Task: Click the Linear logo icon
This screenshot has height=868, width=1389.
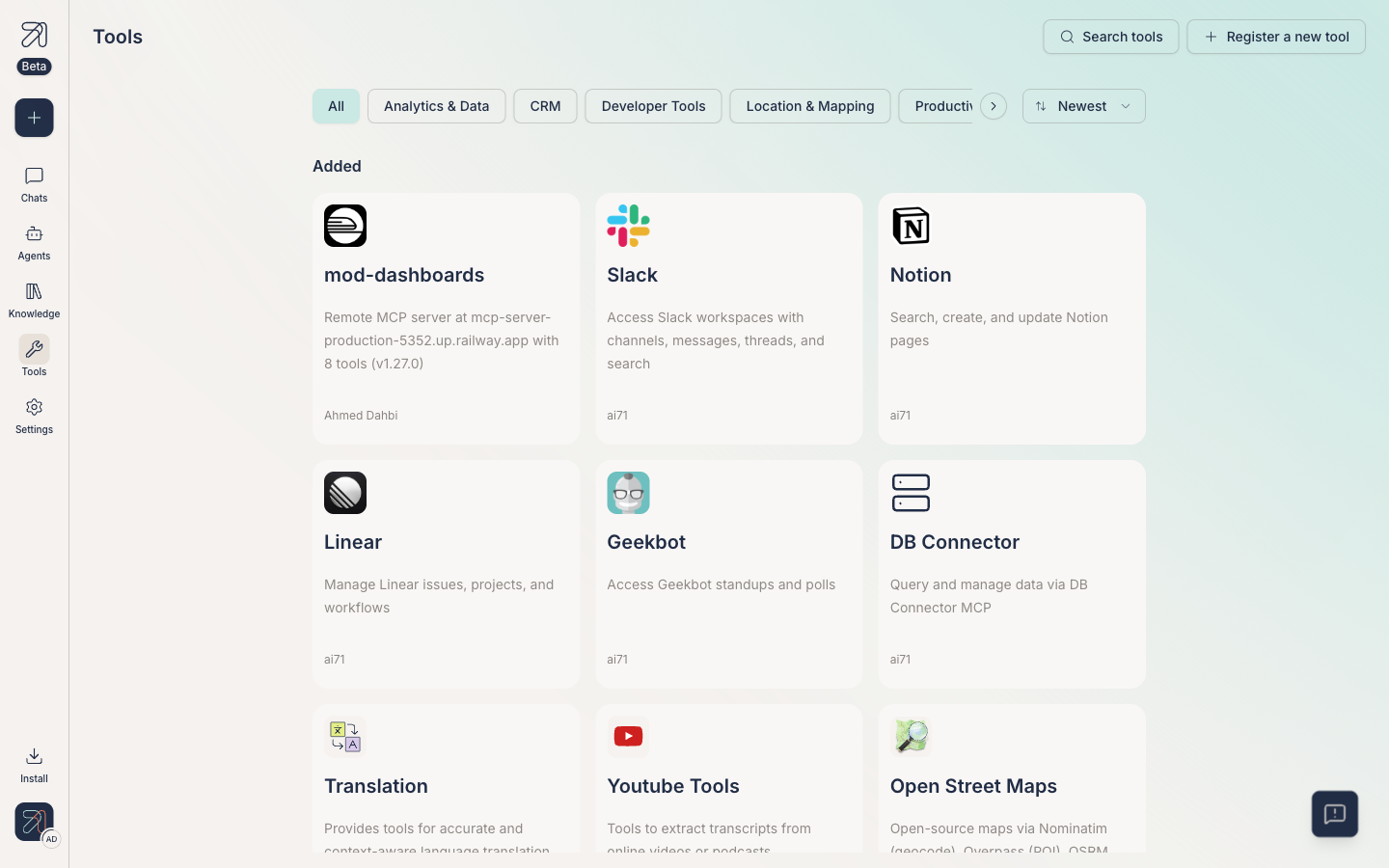Action: (345, 493)
